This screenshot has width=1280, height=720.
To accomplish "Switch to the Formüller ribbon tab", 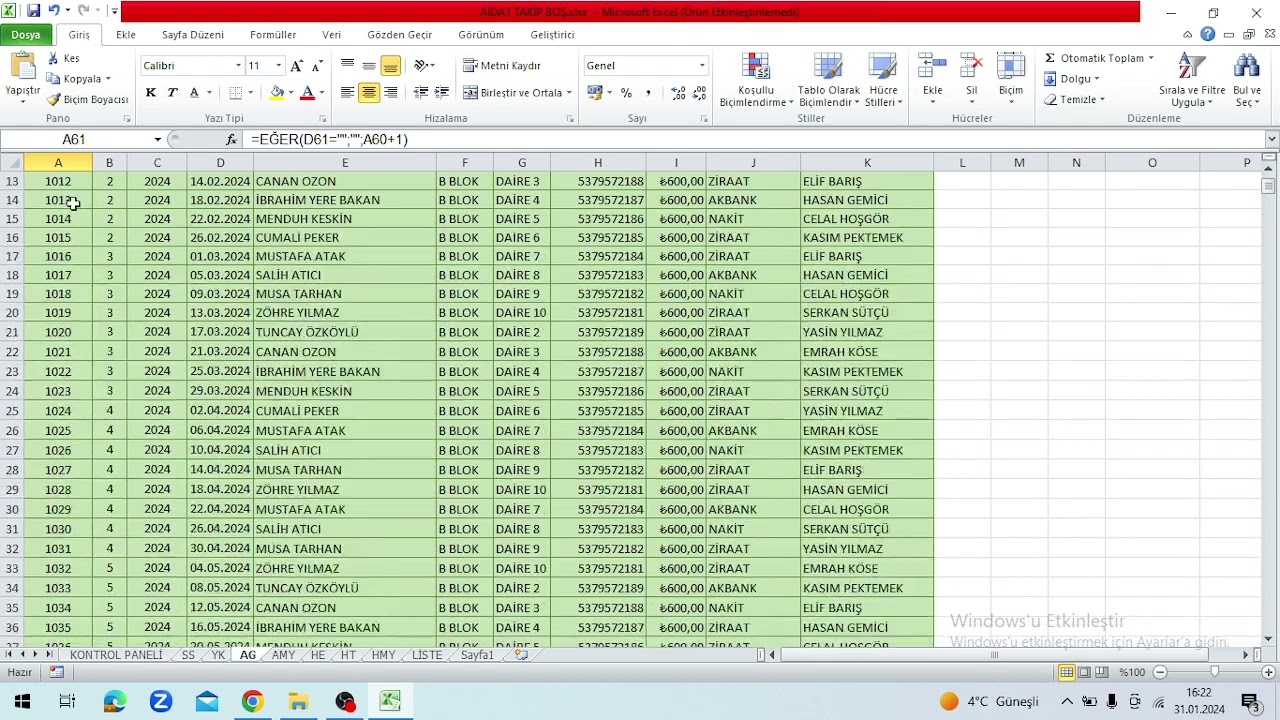I will pos(273,34).
